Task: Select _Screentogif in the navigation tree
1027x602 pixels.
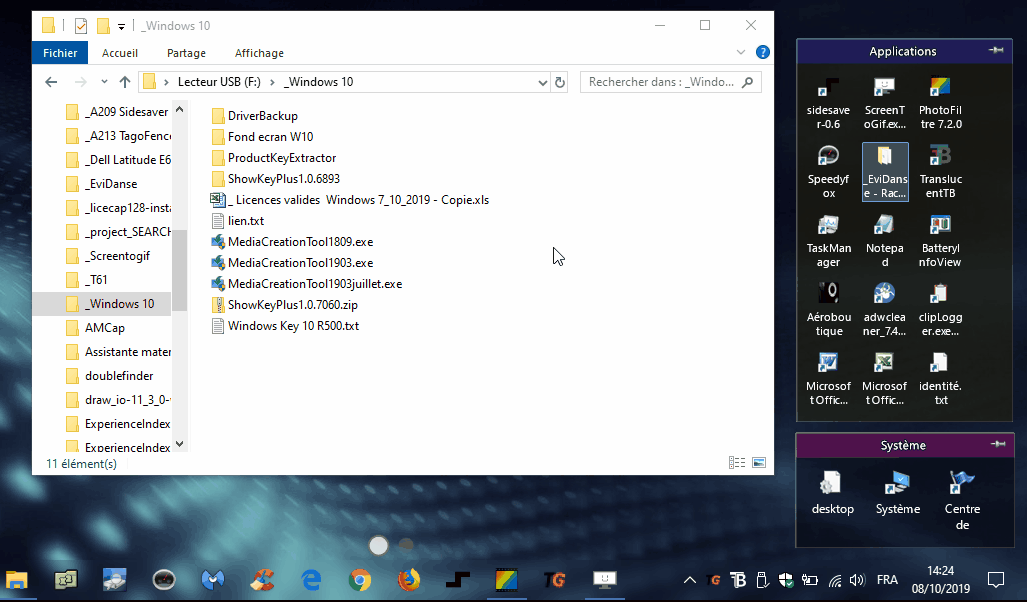Action: point(108,256)
